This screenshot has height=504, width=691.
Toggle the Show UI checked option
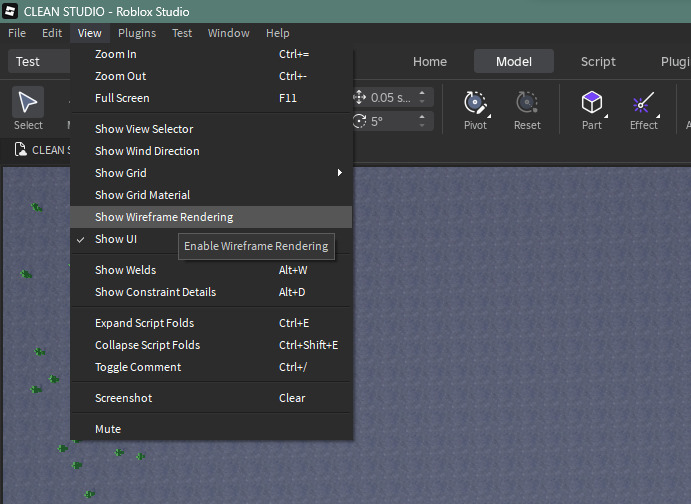(x=116, y=239)
